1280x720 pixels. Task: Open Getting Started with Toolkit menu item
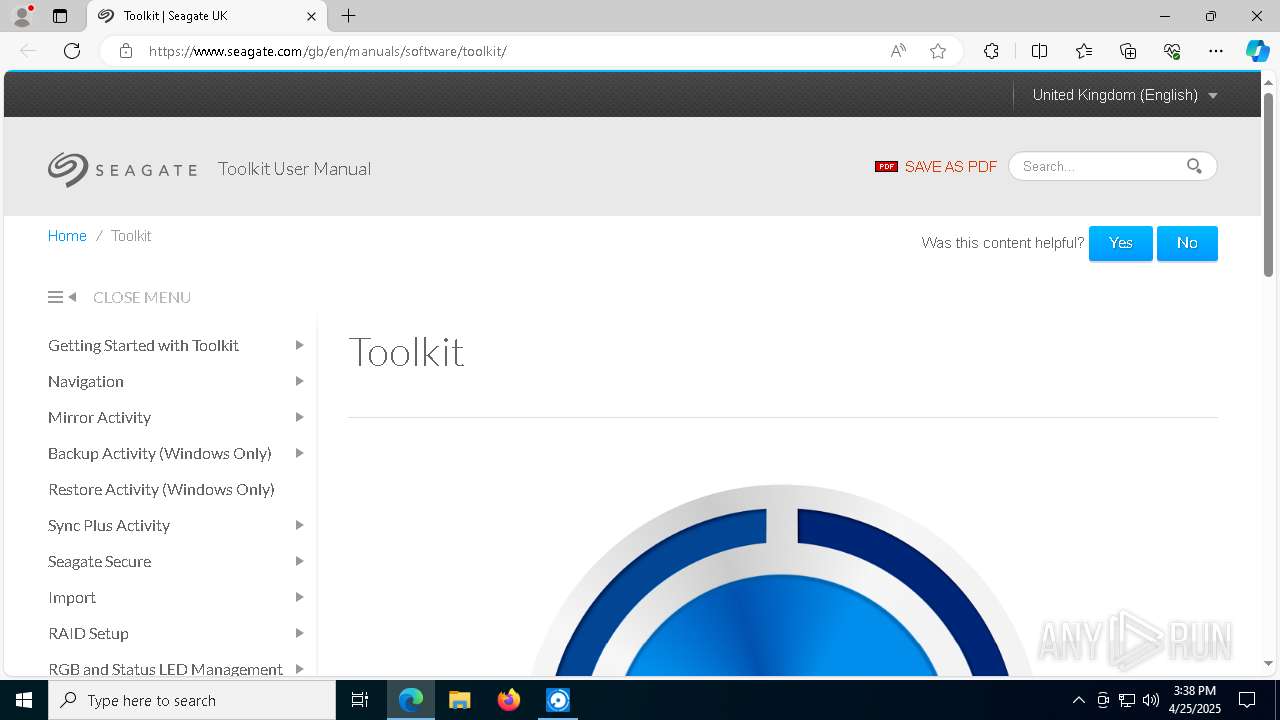pos(143,345)
